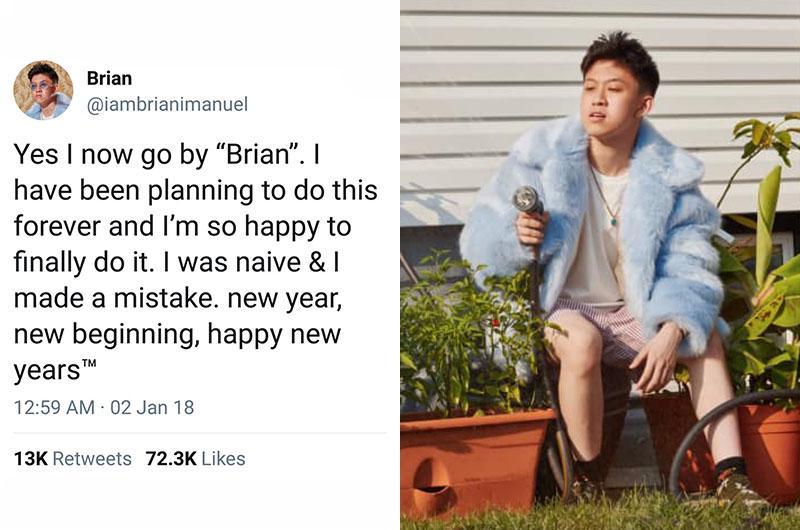The height and width of the screenshot is (530, 800).
Task: Click the trademark symbol after years
Action: pyautogui.click(x=89, y=364)
